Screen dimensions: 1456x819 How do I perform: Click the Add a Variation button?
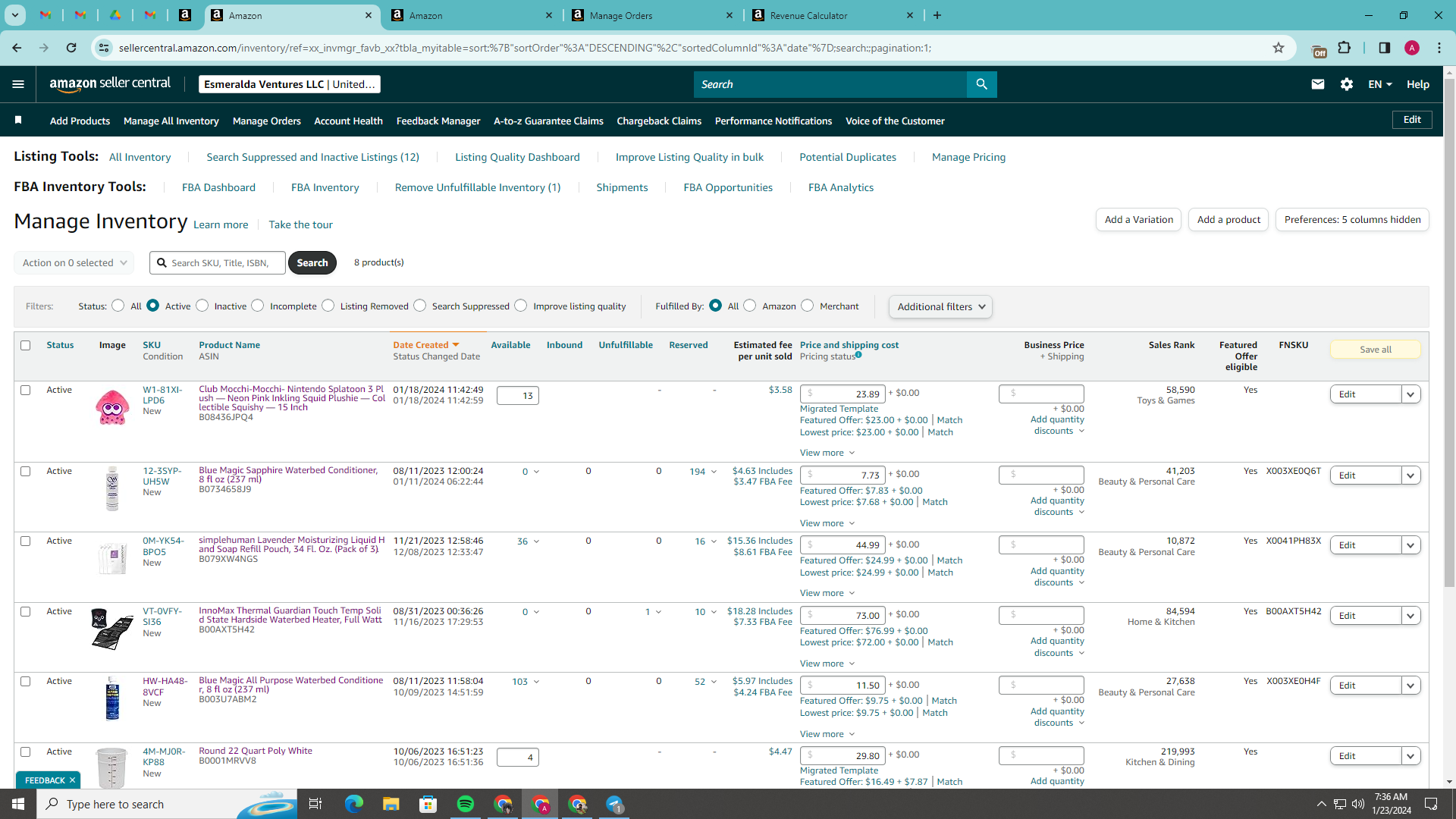pyautogui.click(x=1138, y=220)
